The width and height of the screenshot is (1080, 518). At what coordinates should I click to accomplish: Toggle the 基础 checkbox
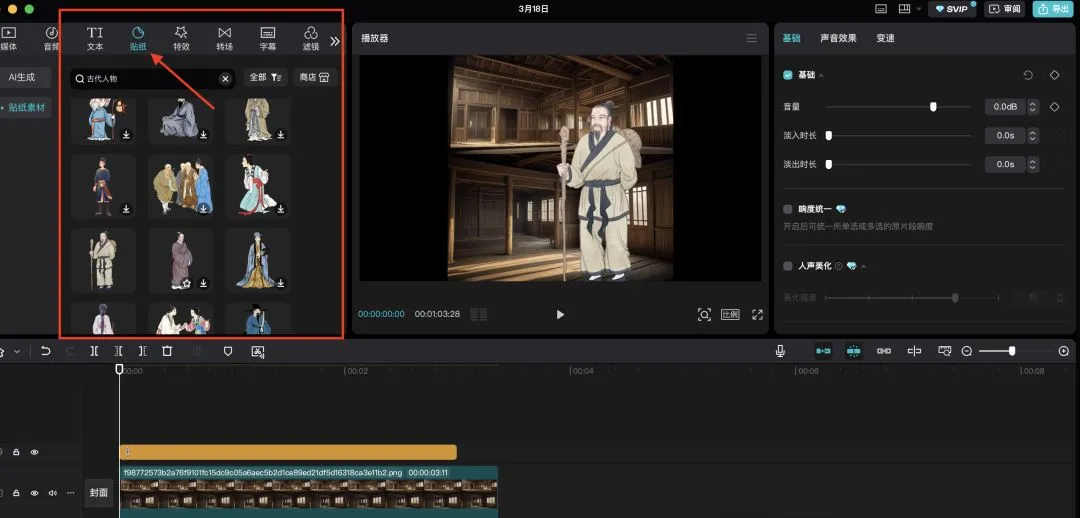tap(788, 75)
